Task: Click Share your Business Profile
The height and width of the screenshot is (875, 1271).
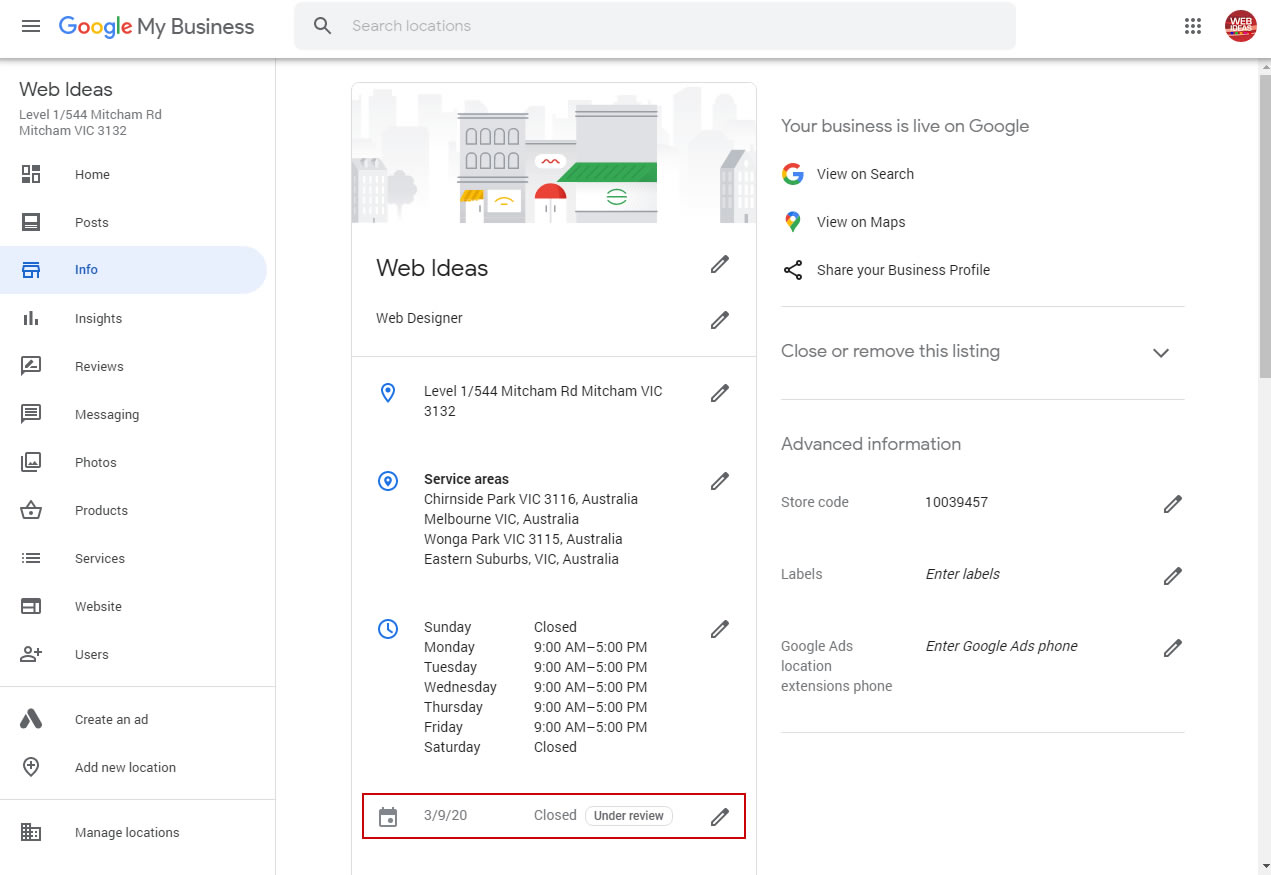Action: pos(903,270)
